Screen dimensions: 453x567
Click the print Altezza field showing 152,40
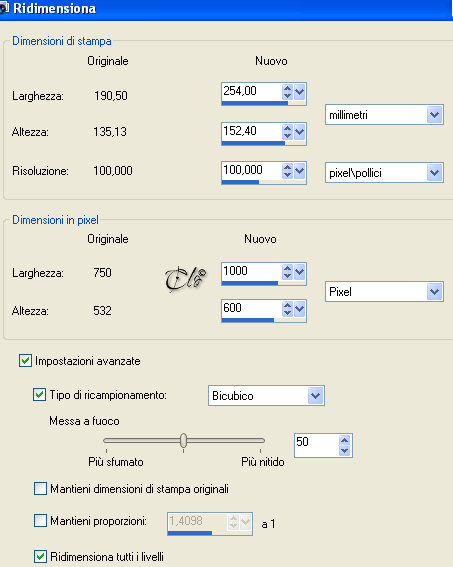point(252,131)
